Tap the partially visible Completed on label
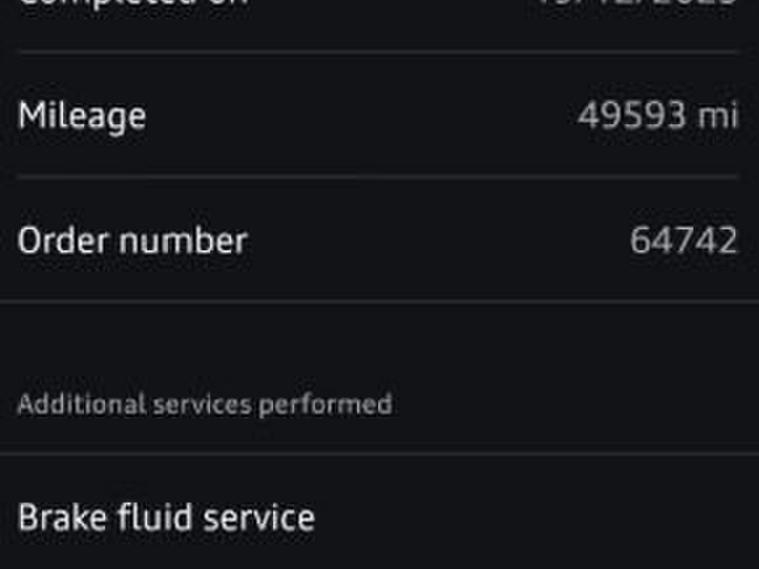Screen dimensions: 759x569 [132, 3]
